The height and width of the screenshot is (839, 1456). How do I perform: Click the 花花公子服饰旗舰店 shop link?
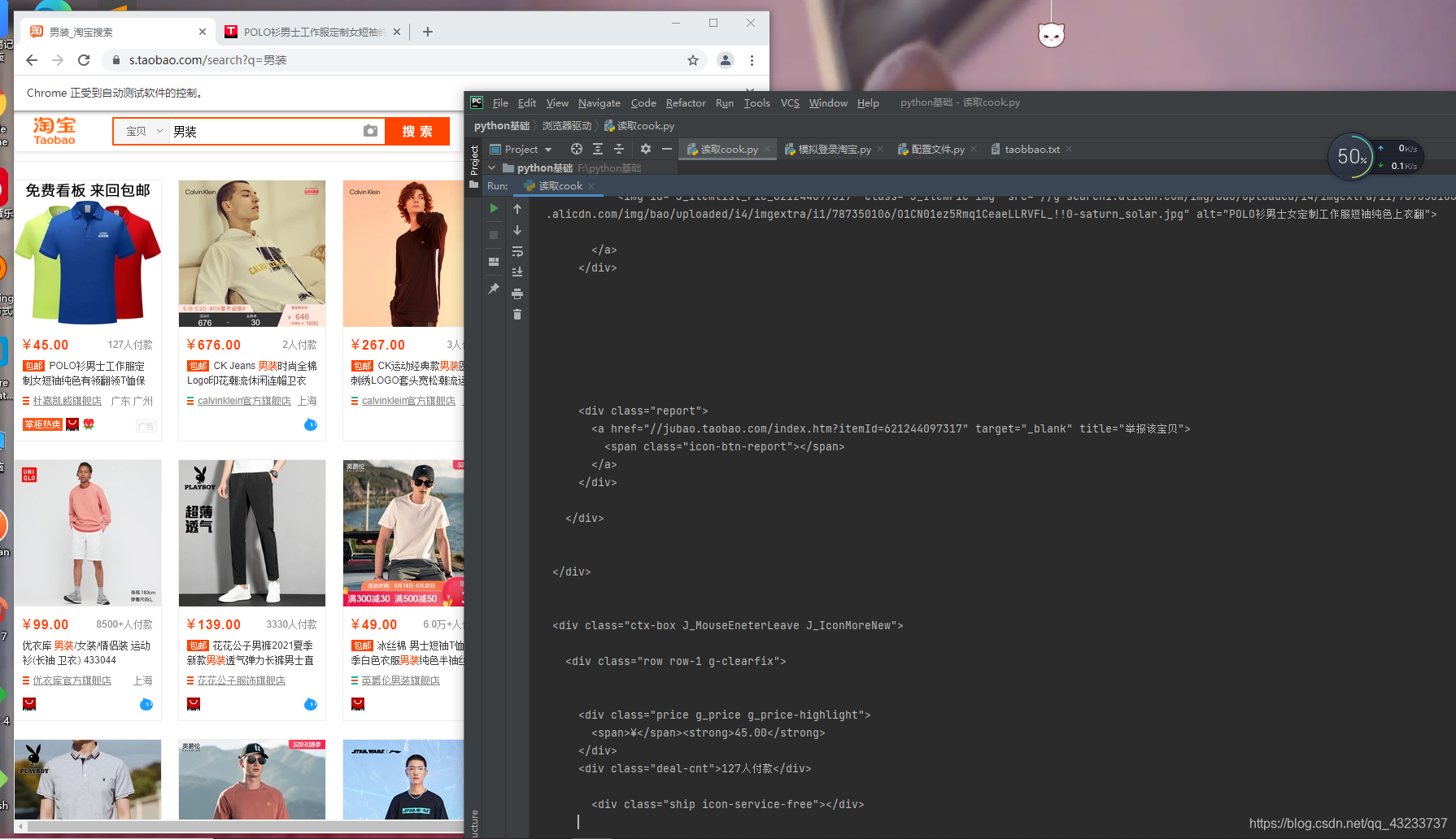coord(242,680)
